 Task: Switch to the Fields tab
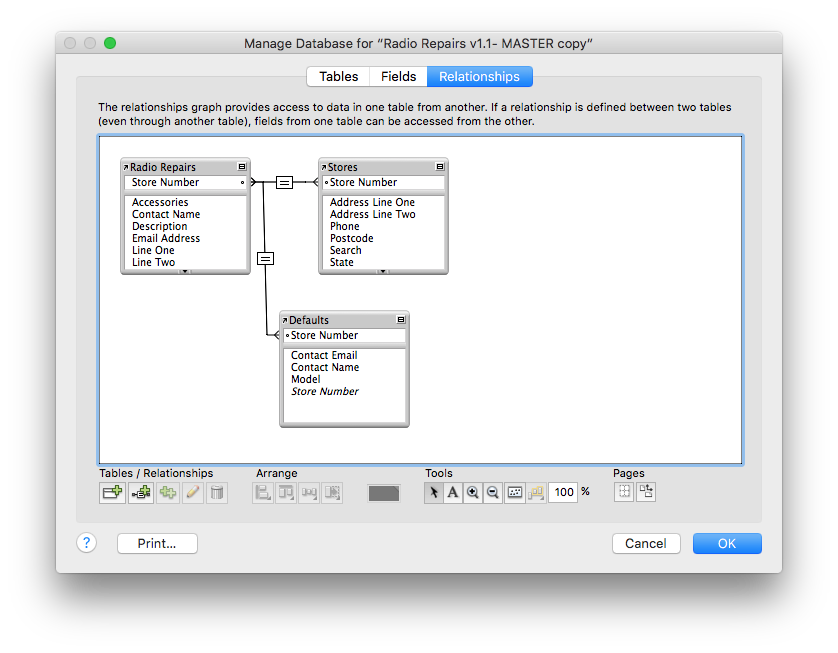point(398,77)
